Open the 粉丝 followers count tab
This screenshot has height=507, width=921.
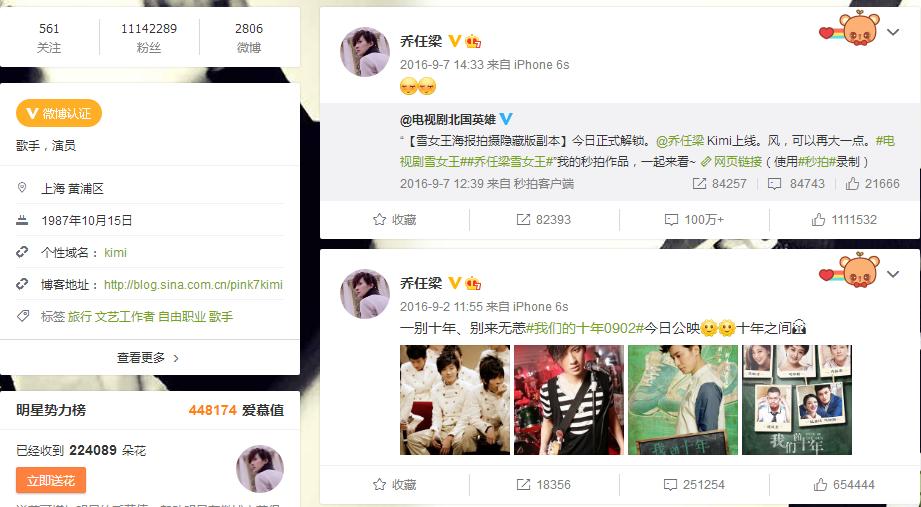point(149,37)
